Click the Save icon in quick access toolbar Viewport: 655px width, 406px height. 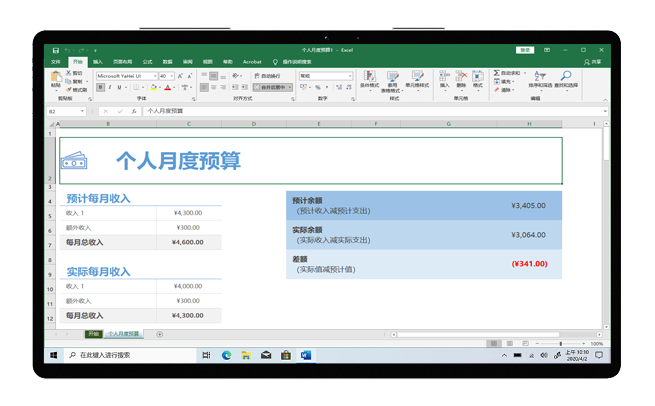click(55, 50)
